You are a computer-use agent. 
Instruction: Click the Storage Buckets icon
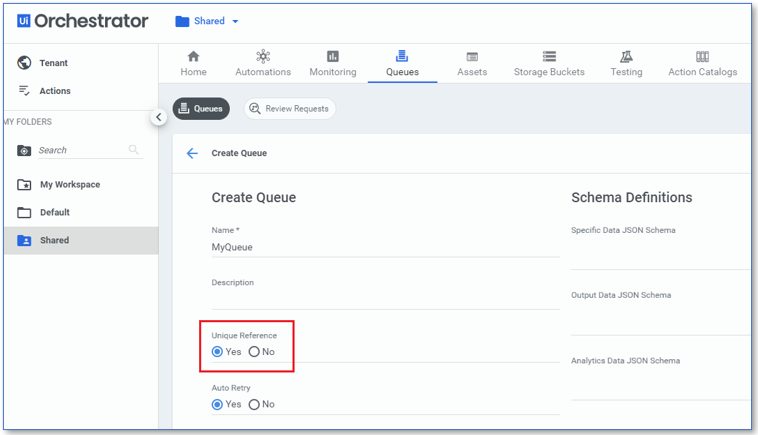(x=549, y=57)
